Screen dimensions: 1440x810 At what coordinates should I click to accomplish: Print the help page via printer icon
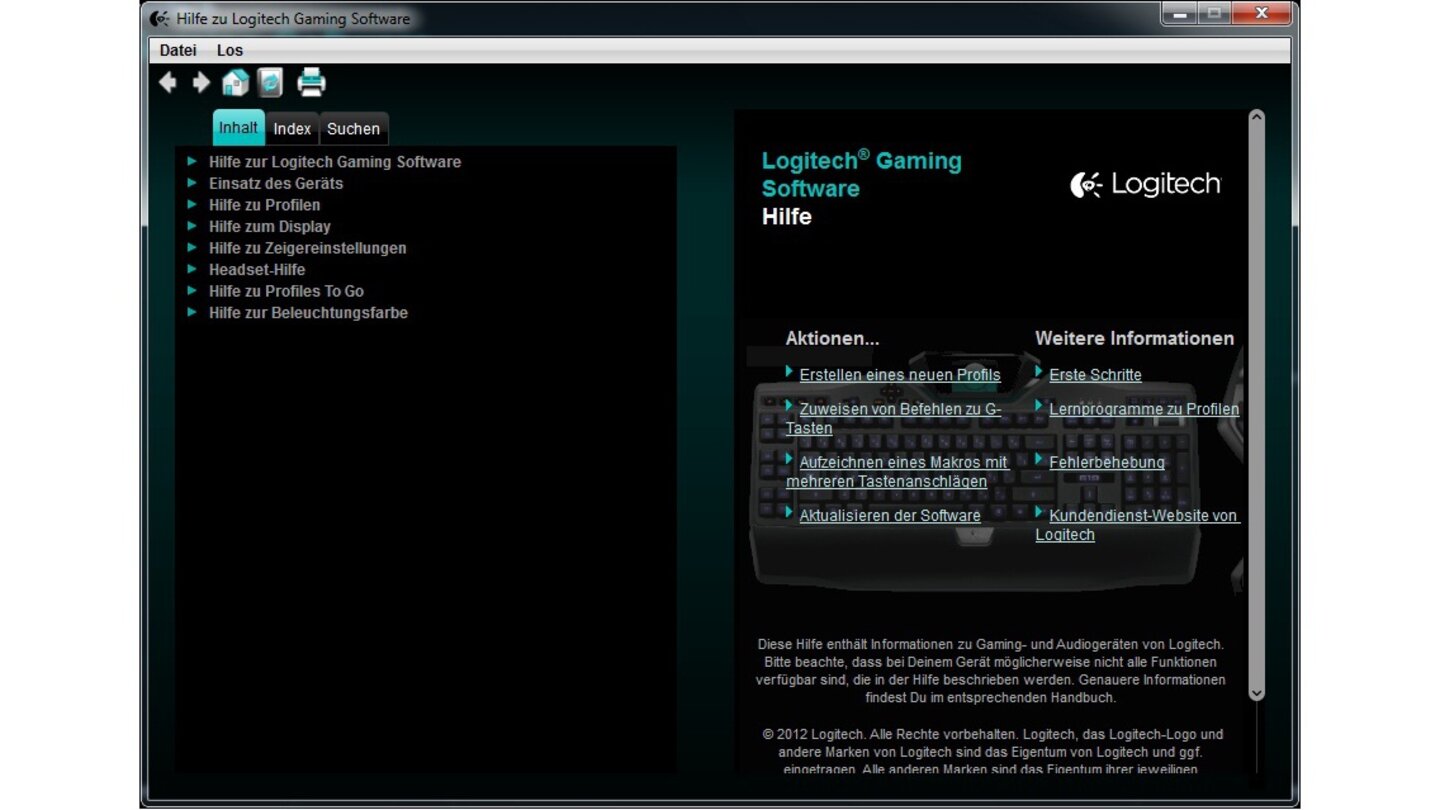[x=311, y=82]
